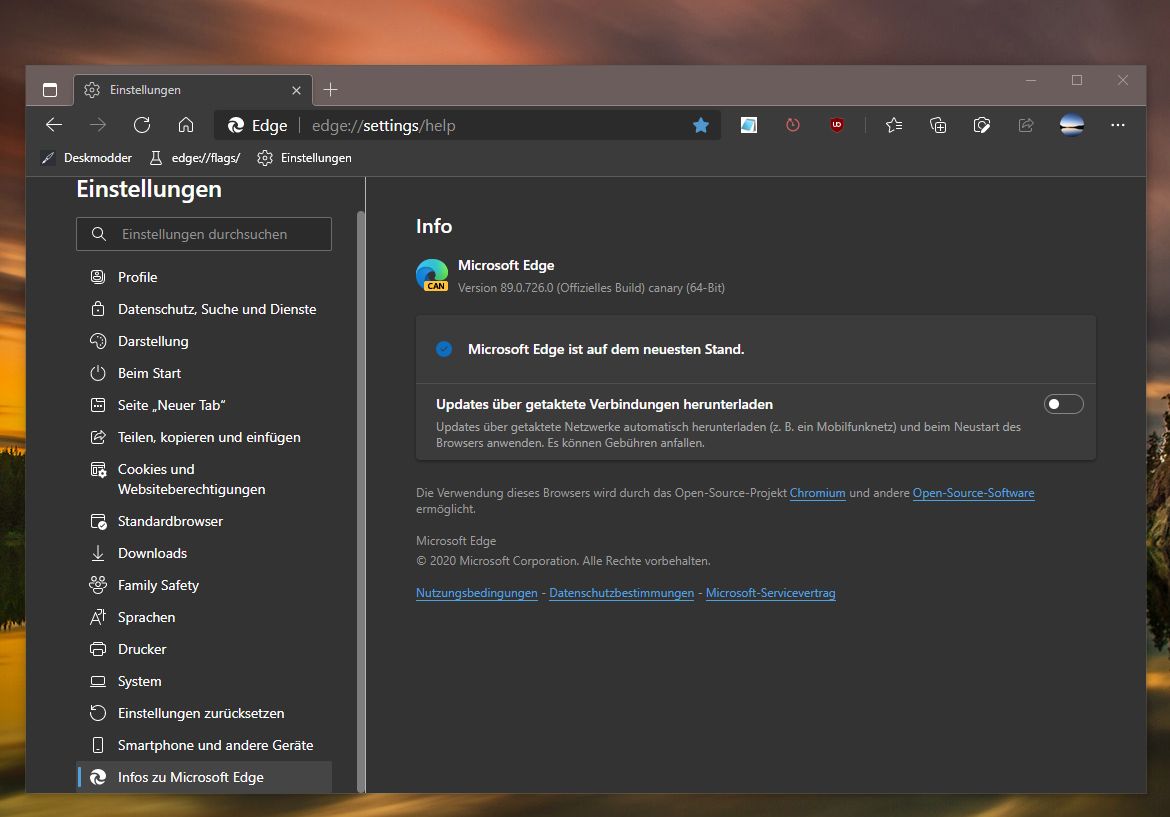This screenshot has width=1170, height=817.
Task: Open Drucker settings section
Action: pyautogui.click(x=204, y=650)
